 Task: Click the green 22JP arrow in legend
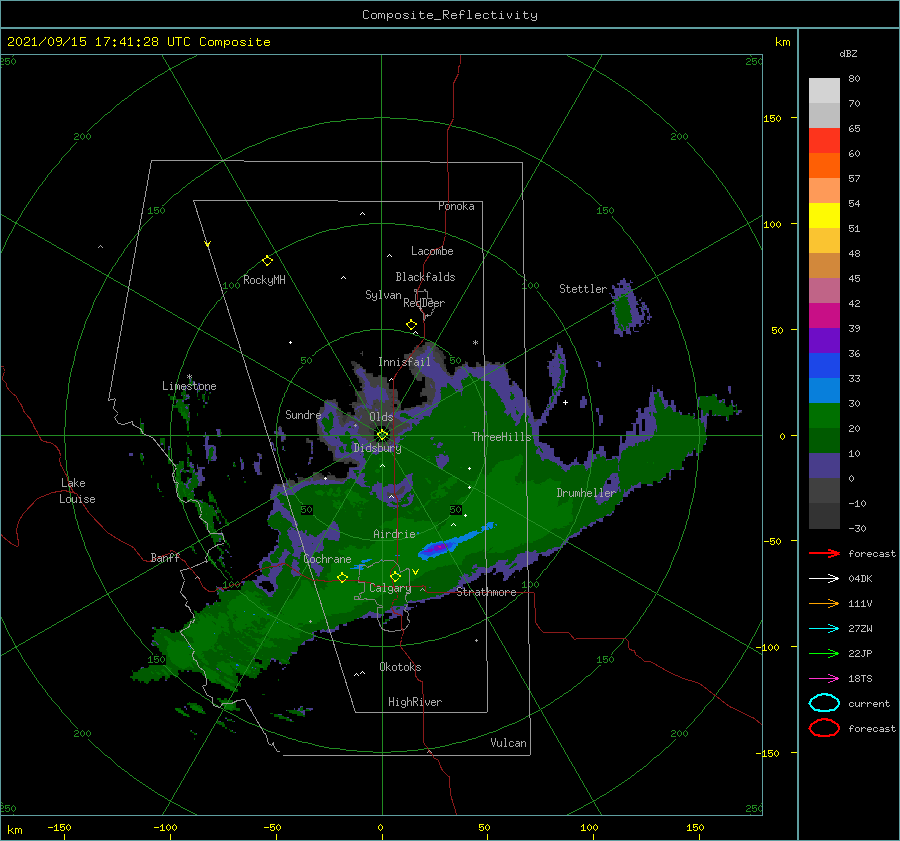[824, 653]
